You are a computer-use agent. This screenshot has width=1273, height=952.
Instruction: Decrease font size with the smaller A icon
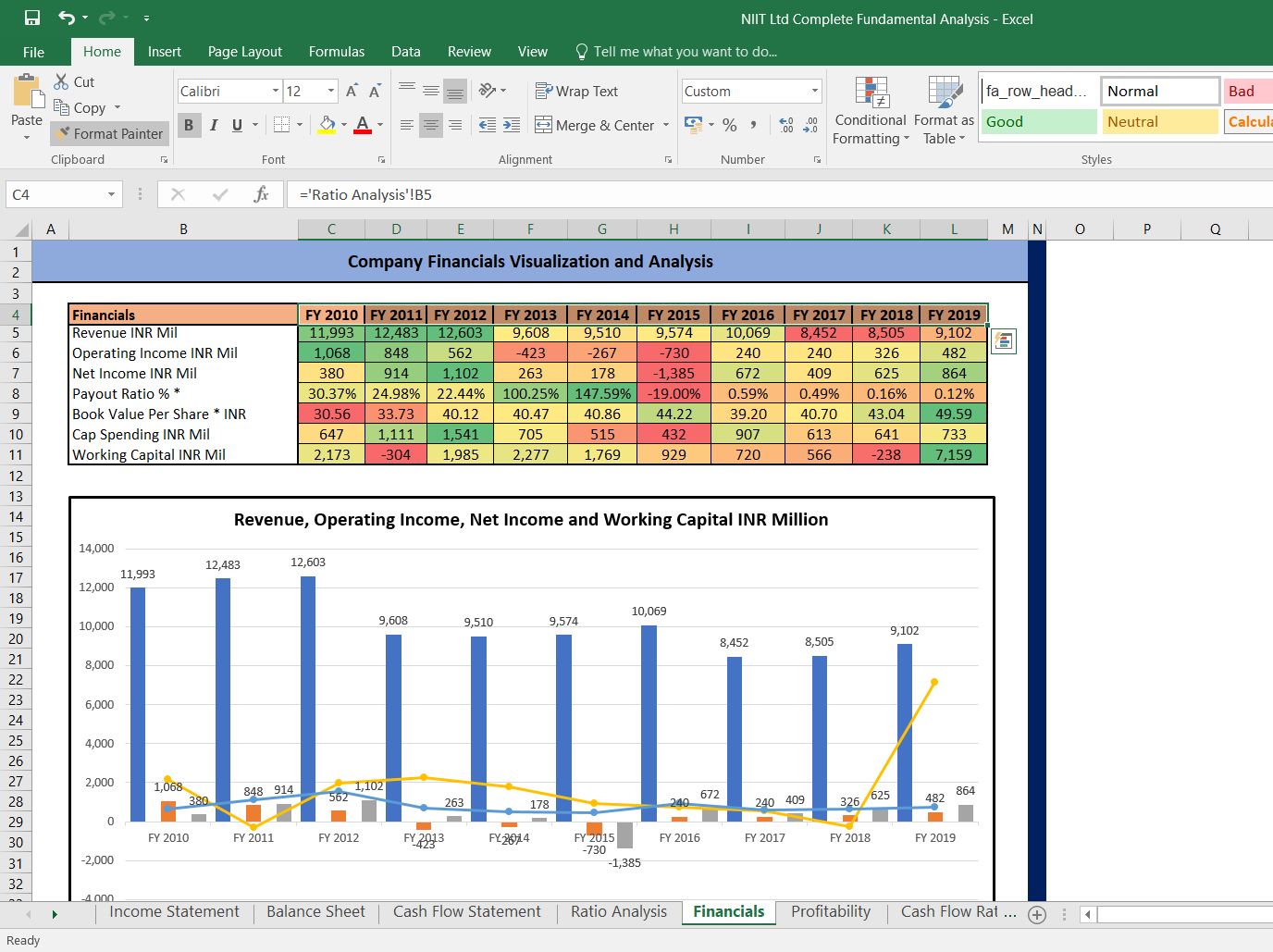click(375, 91)
